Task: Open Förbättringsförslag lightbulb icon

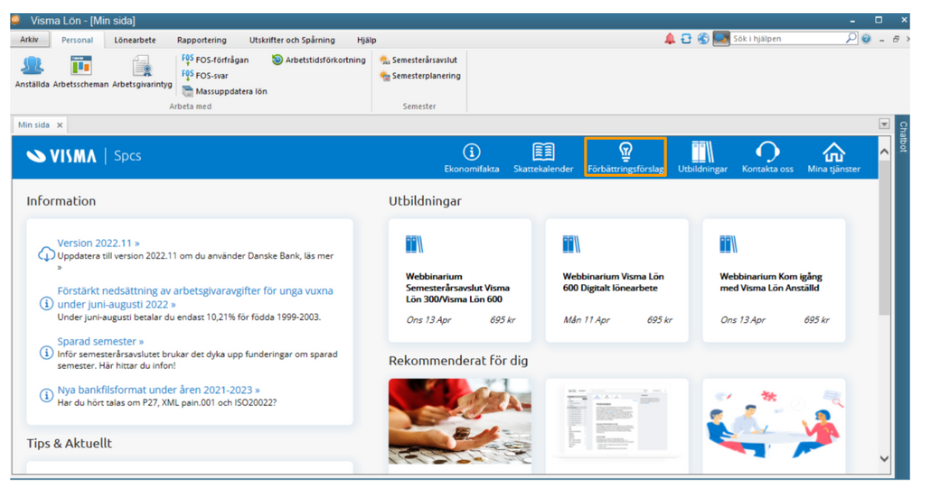Action: tap(625, 153)
